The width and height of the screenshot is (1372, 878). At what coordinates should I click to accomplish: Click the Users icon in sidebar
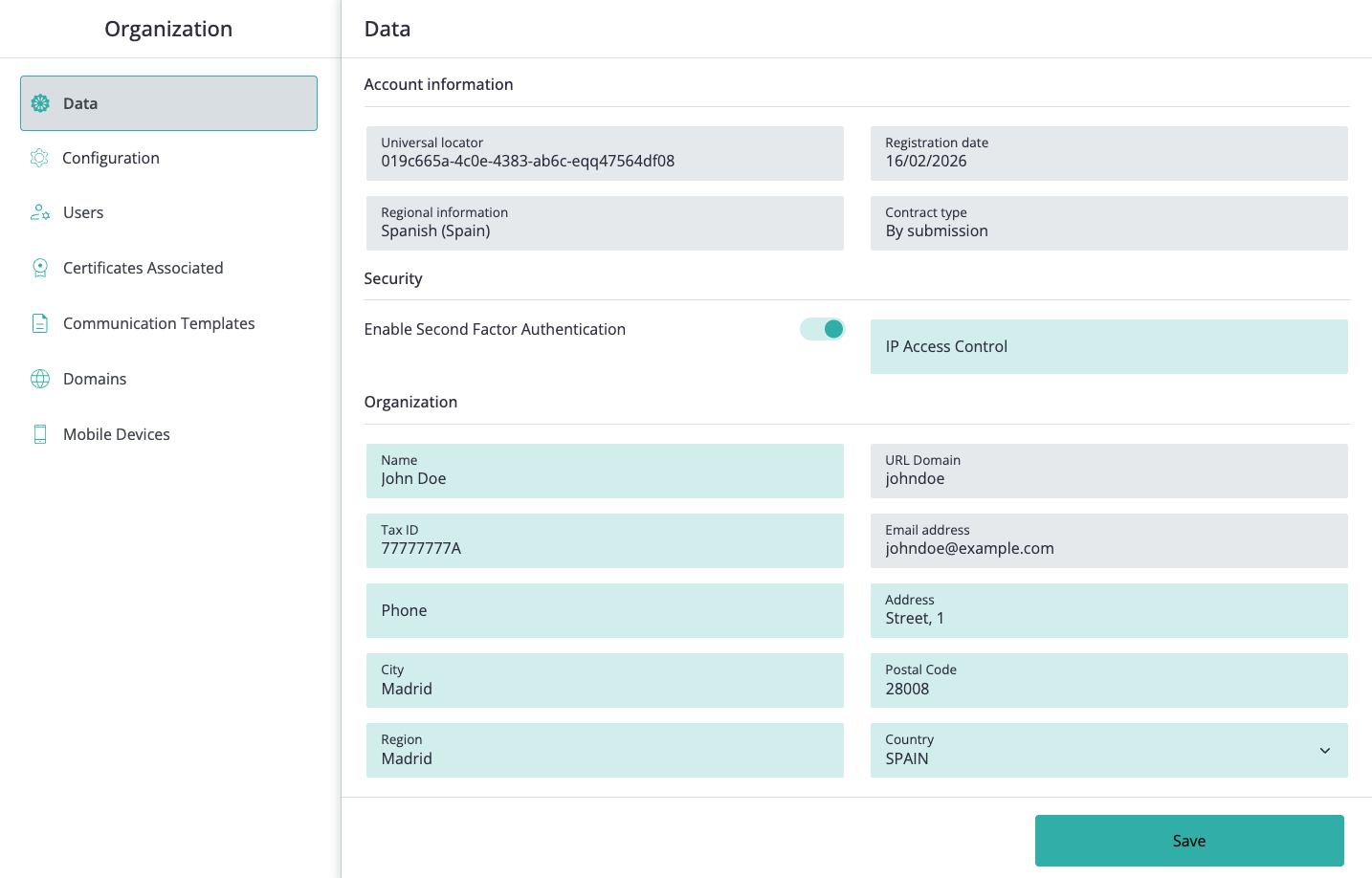40,212
